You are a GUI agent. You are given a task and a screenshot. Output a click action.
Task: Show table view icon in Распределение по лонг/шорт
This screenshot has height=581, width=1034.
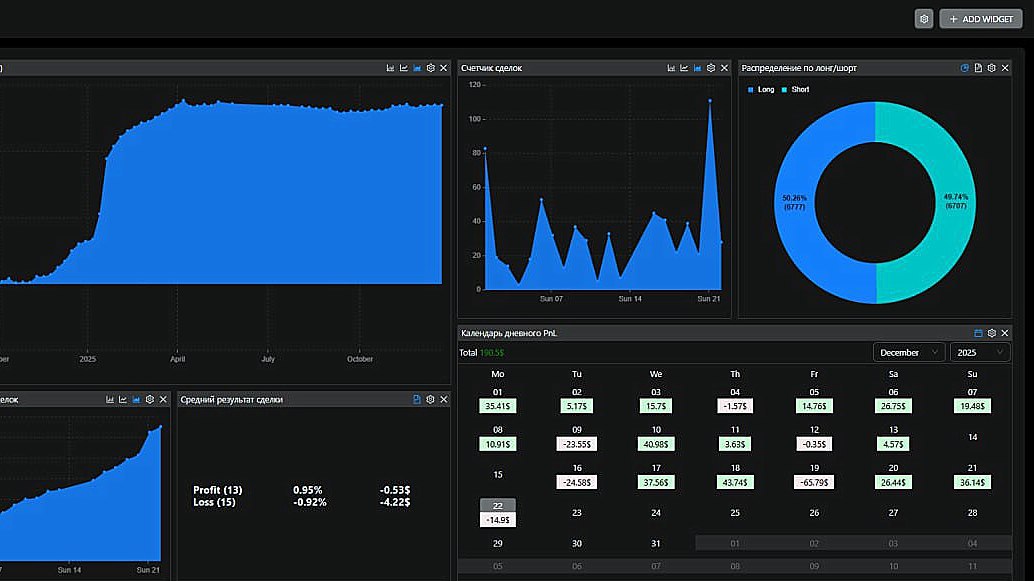click(978, 68)
